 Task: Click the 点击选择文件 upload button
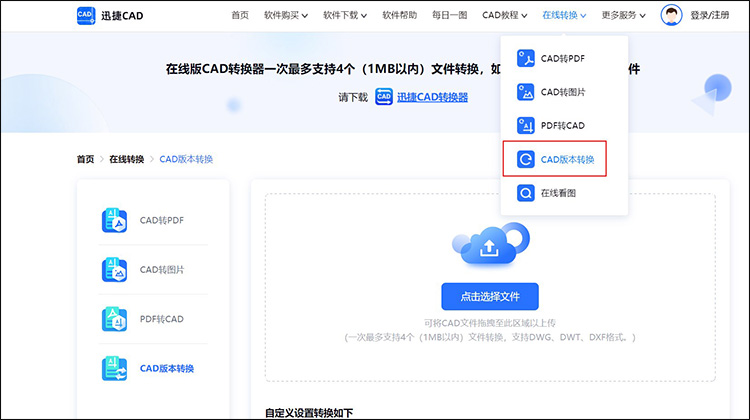(490, 297)
